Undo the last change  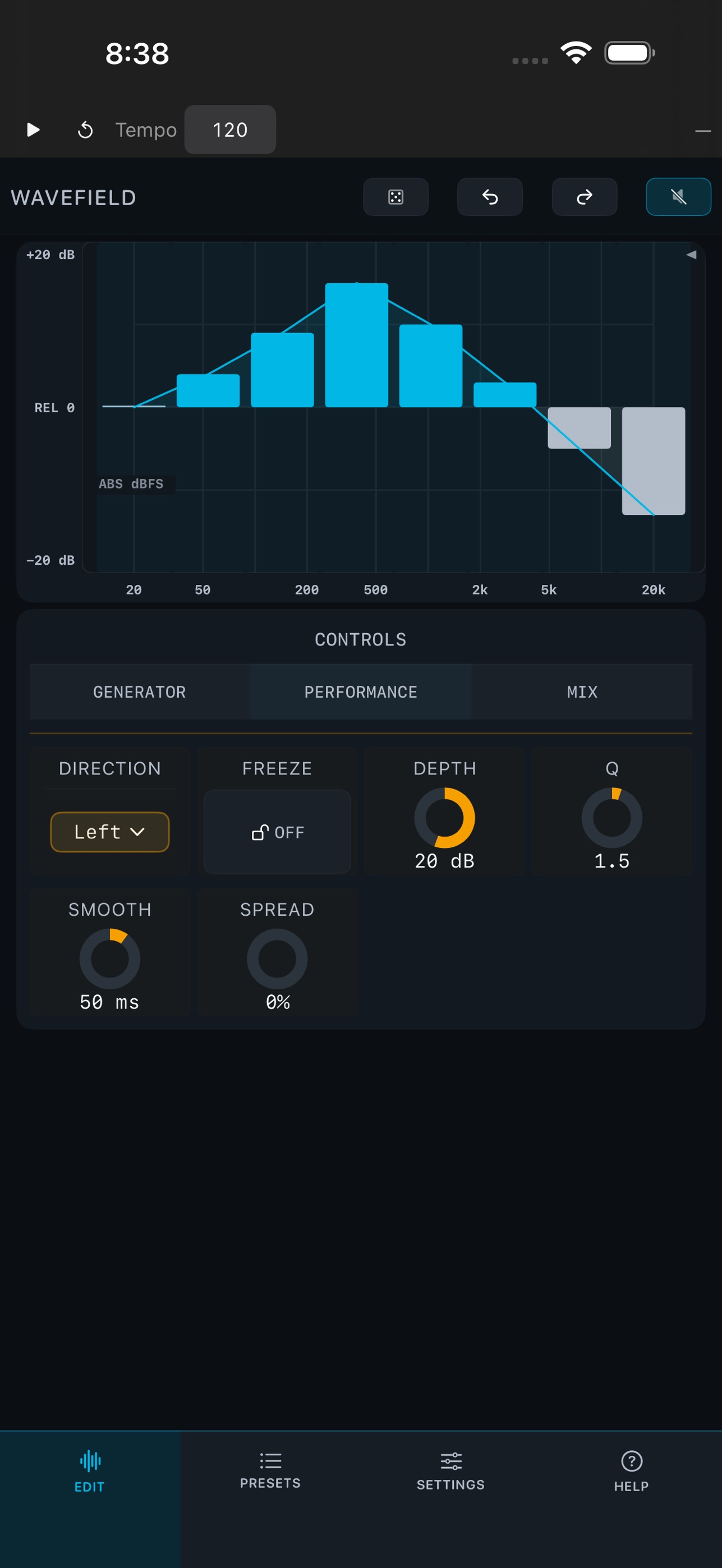490,197
